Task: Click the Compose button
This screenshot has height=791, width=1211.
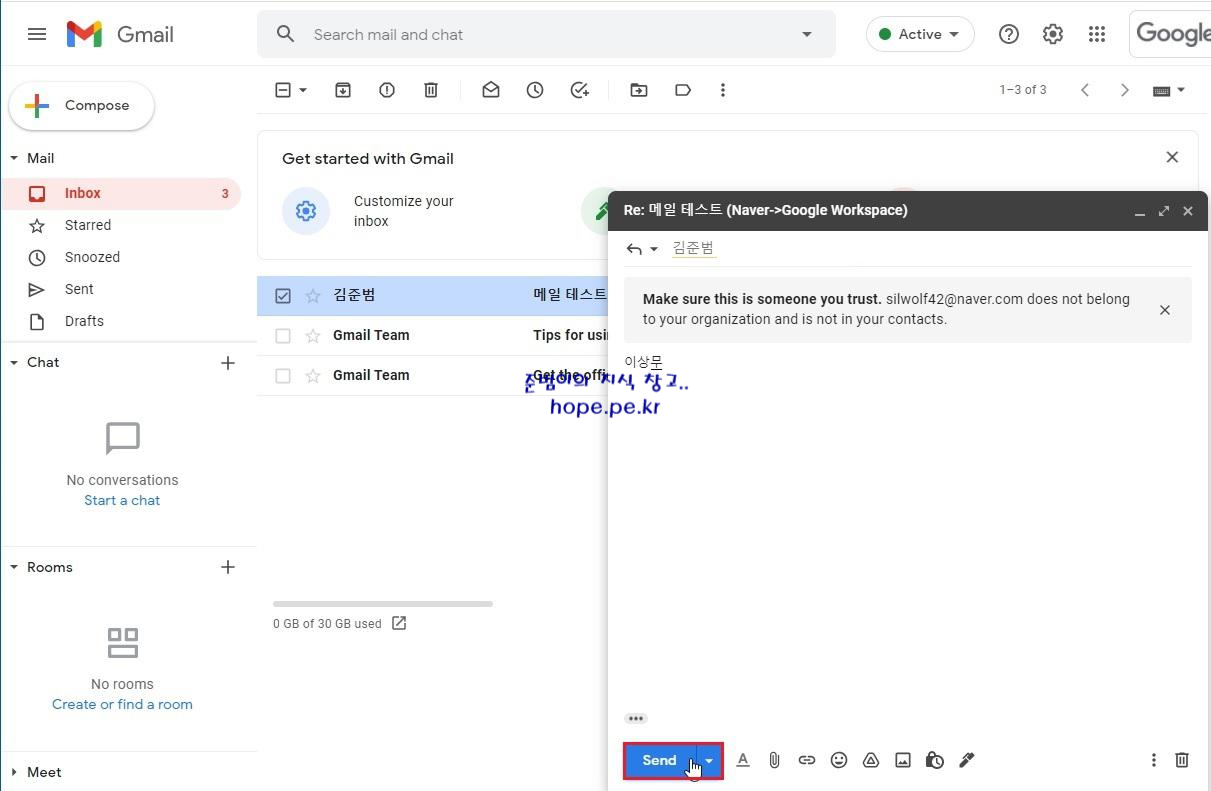Action: point(82,106)
